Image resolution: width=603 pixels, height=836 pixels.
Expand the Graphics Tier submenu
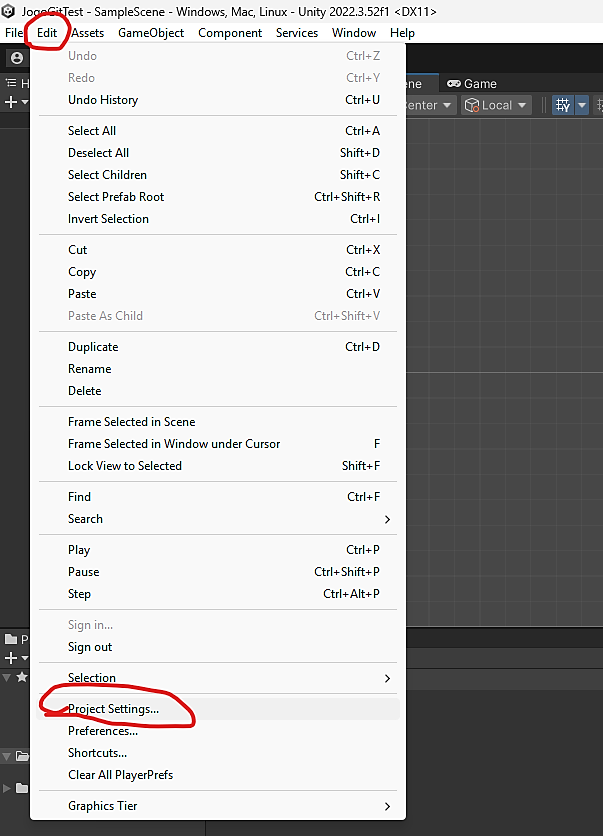(x=387, y=806)
